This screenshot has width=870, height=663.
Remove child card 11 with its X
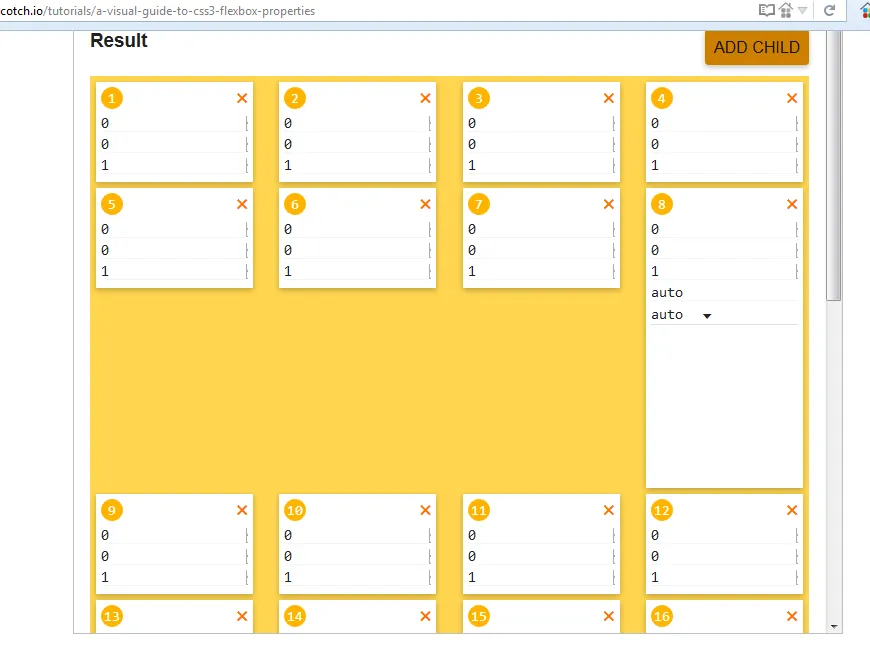(x=609, y=510)
